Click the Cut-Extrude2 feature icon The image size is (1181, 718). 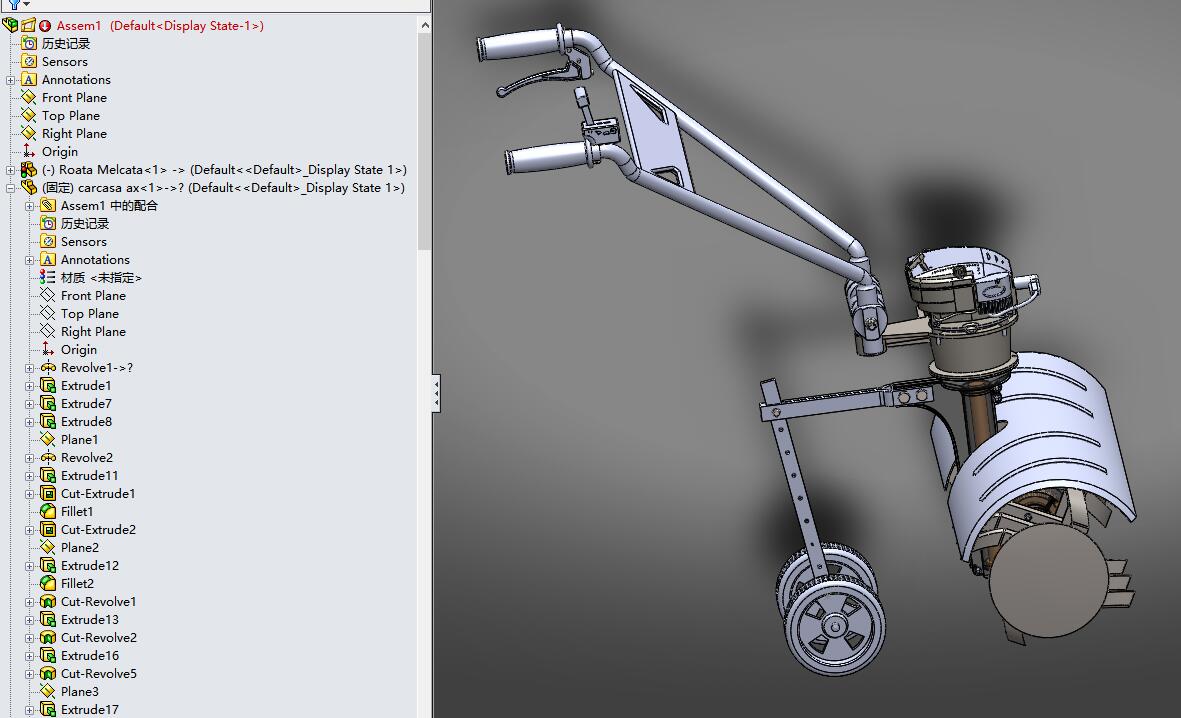(x=47, y=530)
